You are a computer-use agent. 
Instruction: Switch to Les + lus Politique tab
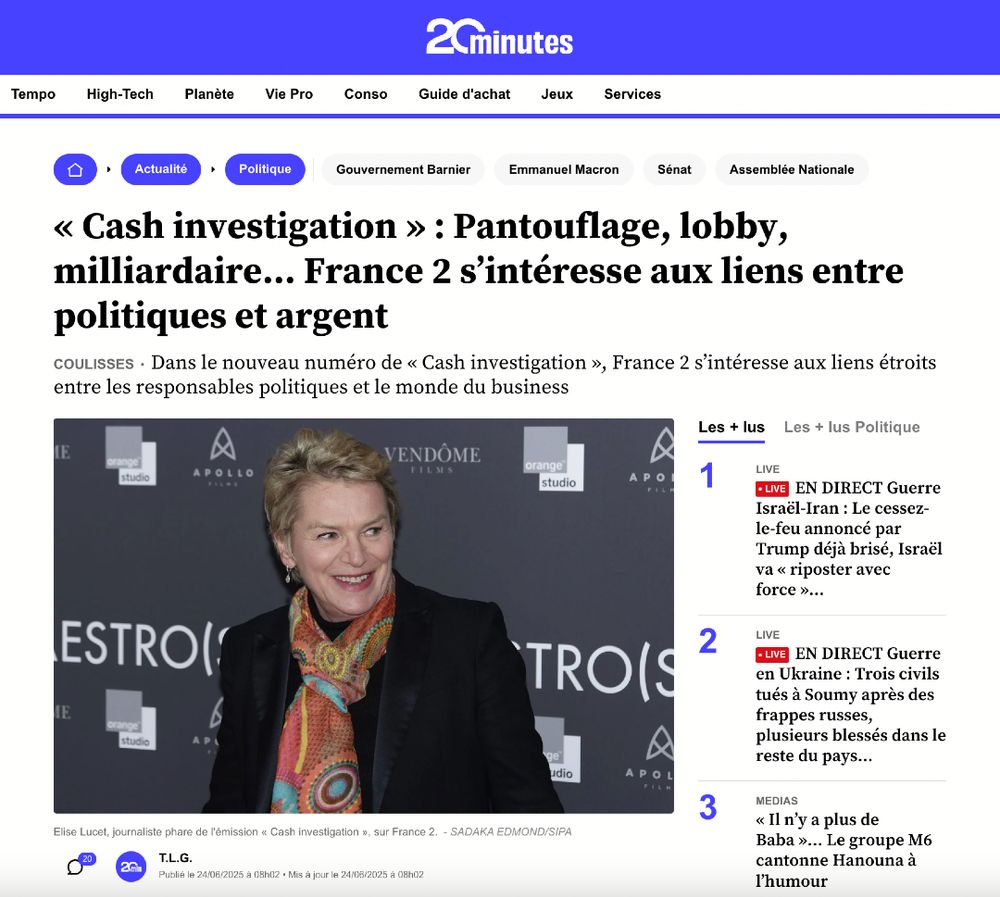click(852, 427)
